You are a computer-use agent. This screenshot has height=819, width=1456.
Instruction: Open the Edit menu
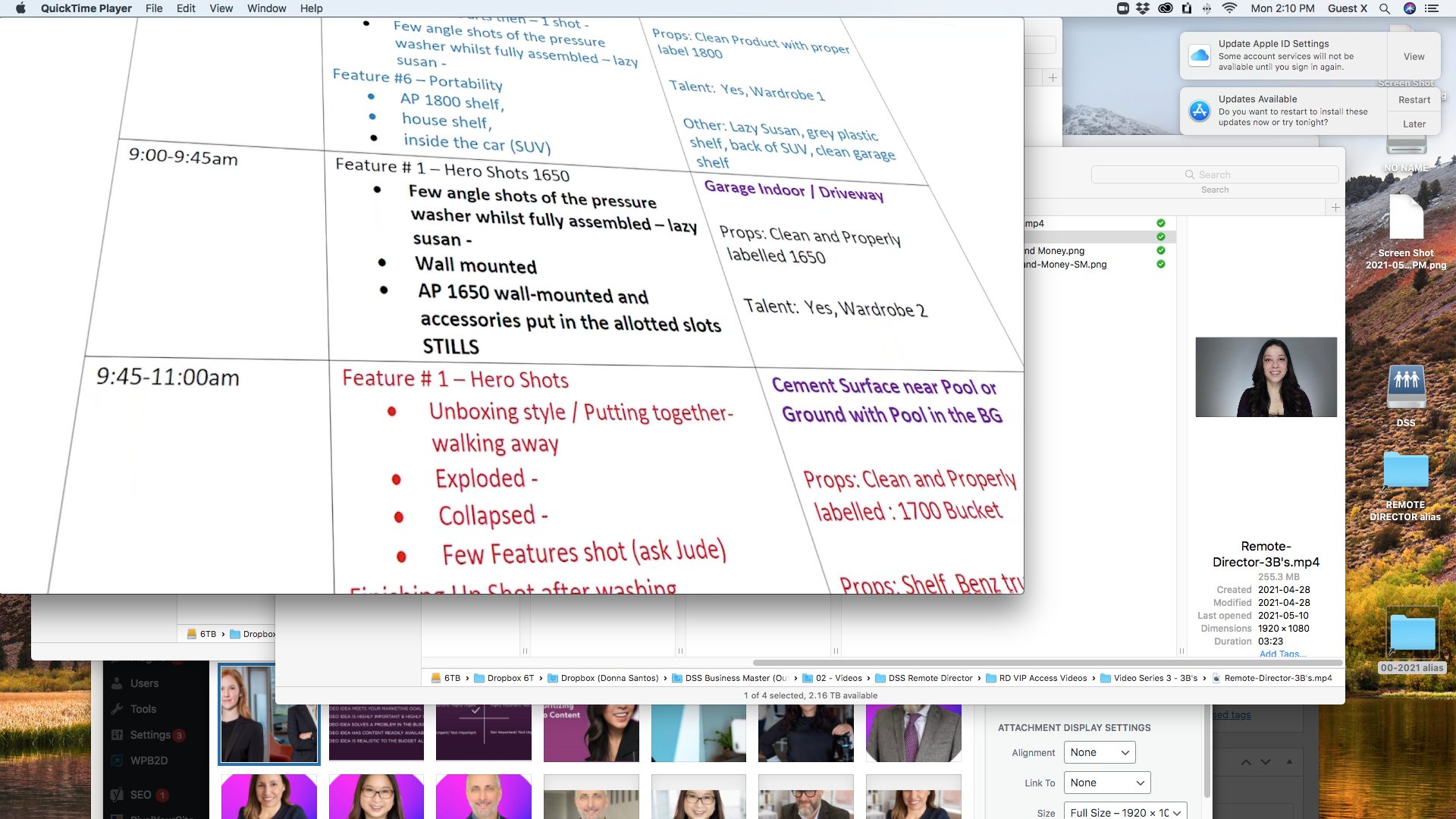pos(186,8)
